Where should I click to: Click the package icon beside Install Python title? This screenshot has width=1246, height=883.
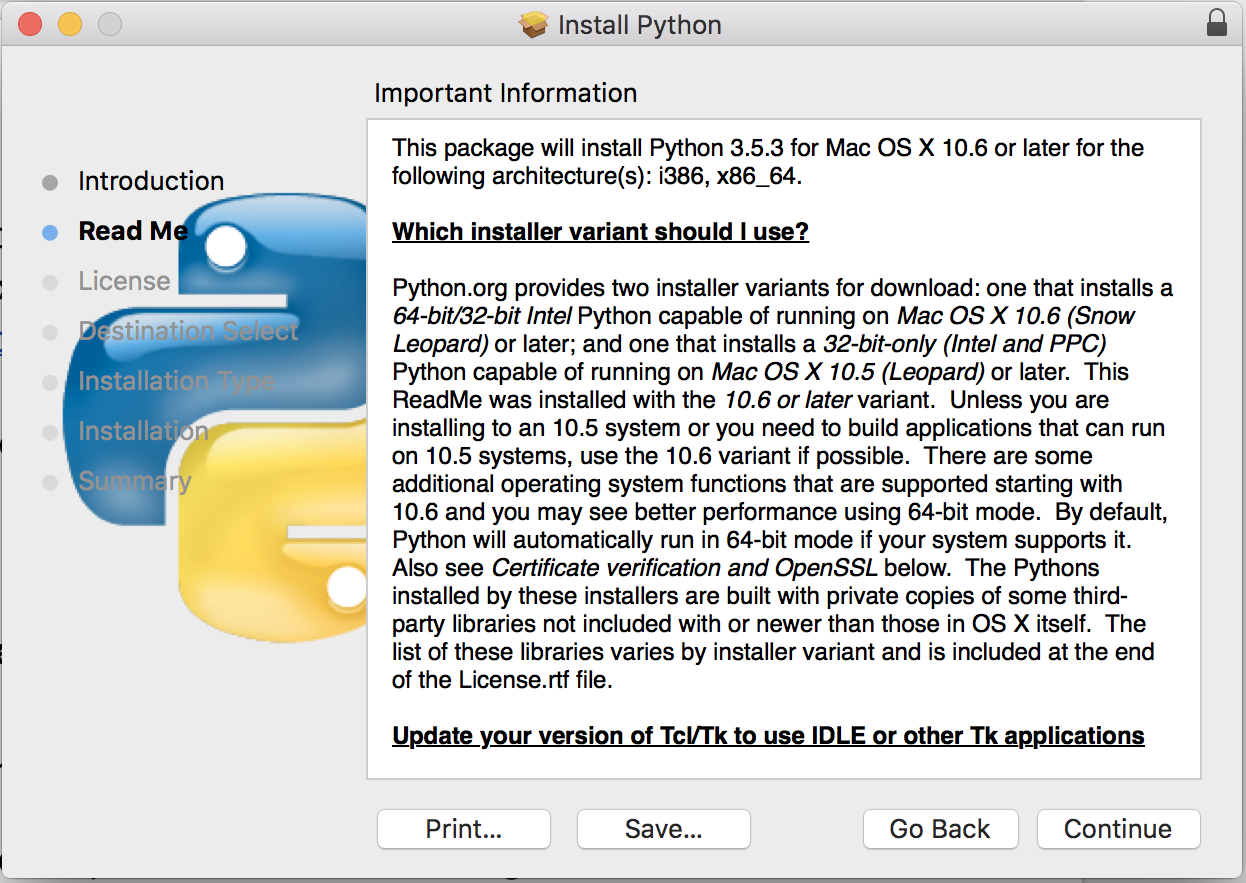[534, 25]
